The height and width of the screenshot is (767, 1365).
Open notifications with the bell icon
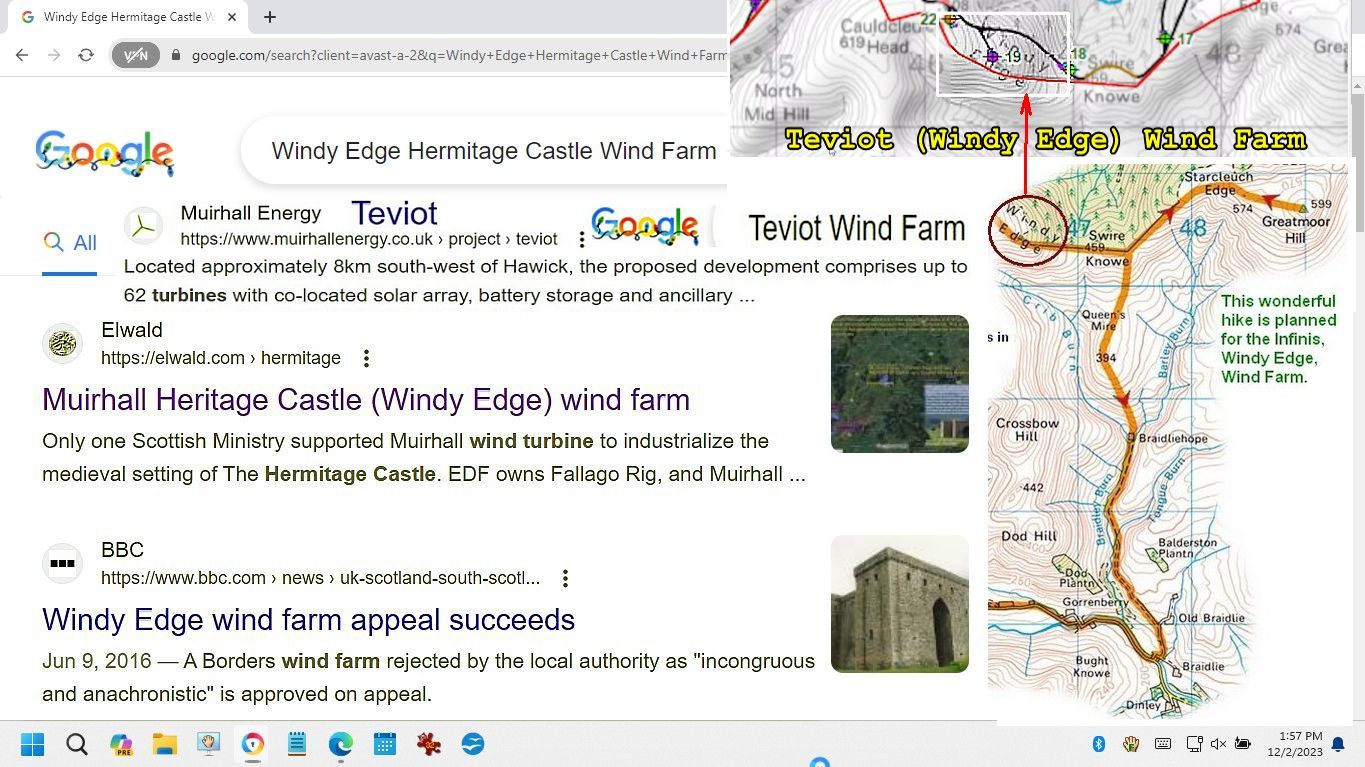pyautogui.click(x=1338, y=744)
